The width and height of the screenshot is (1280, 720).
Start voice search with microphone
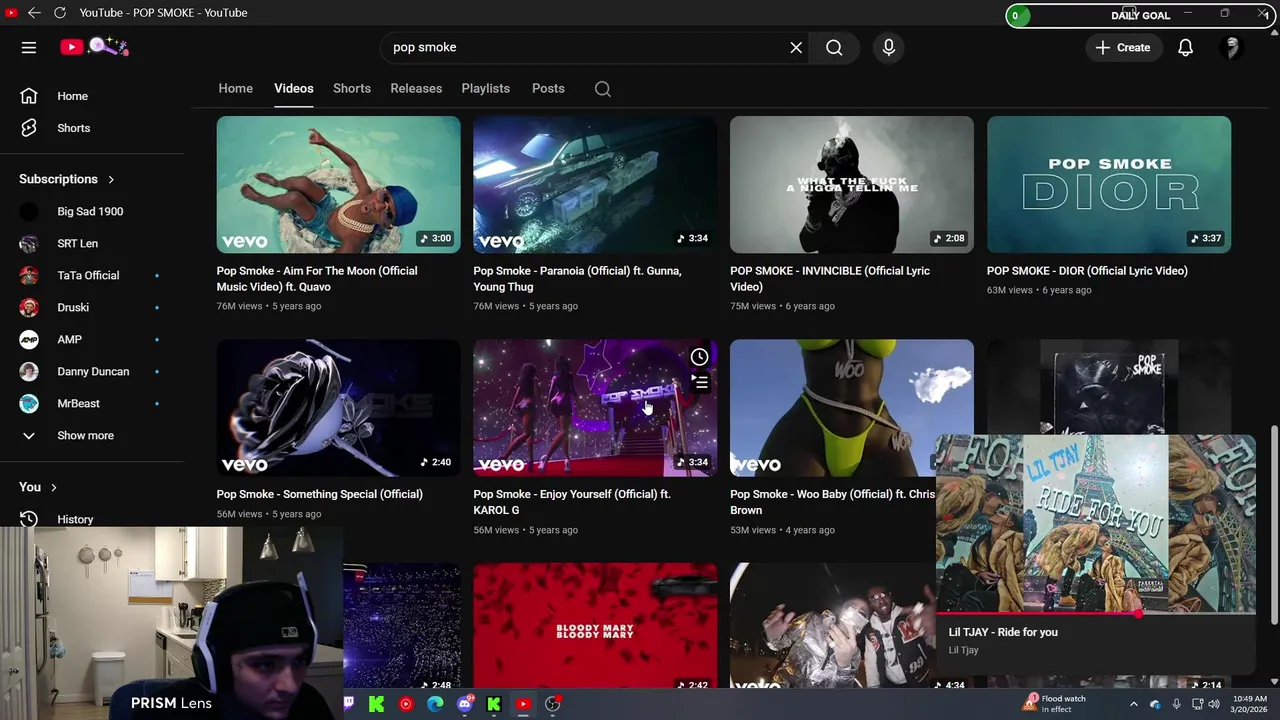tap(888, 47)
